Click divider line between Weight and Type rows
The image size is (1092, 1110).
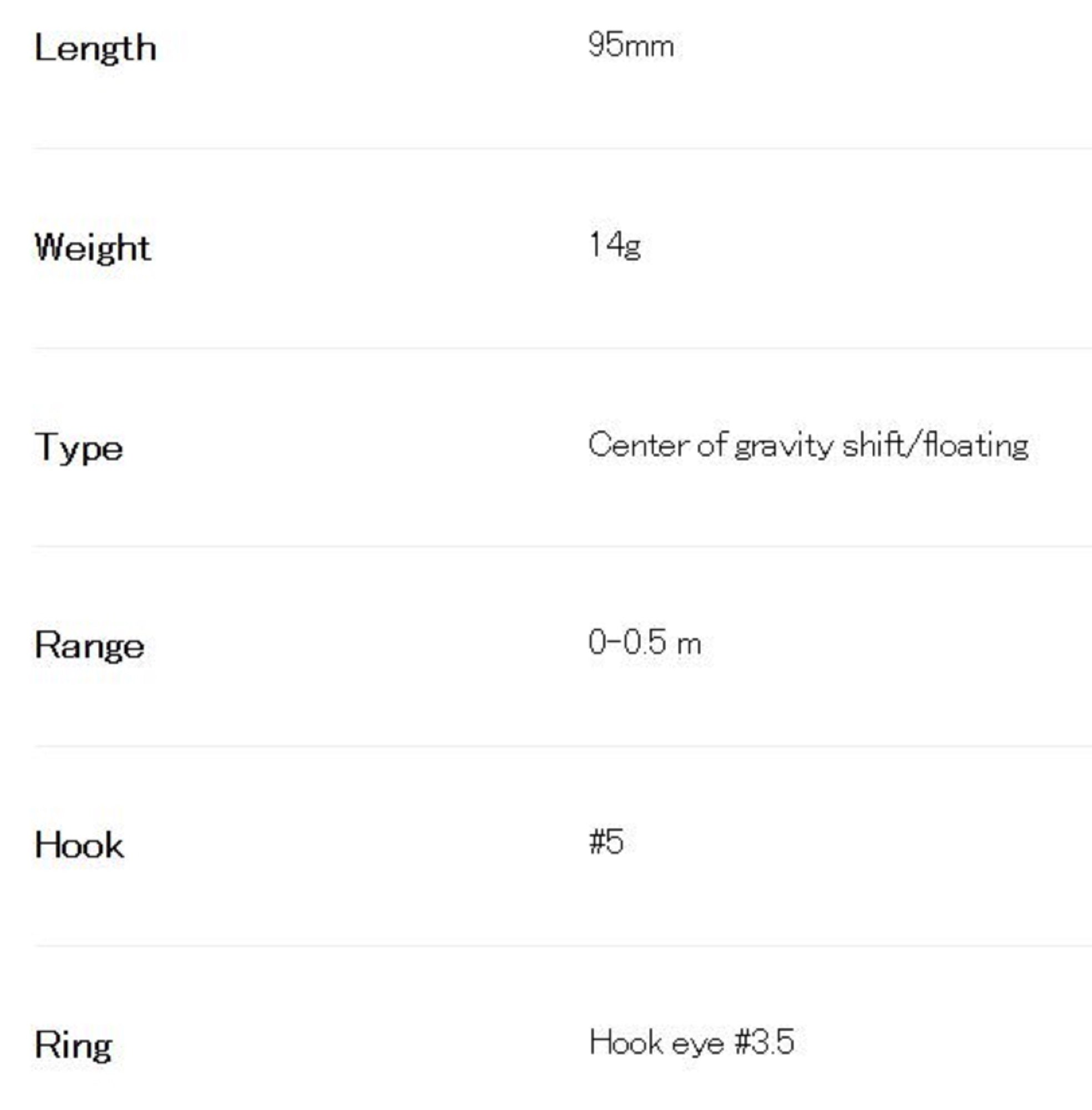pyautogui.click(x=562, y=347)
